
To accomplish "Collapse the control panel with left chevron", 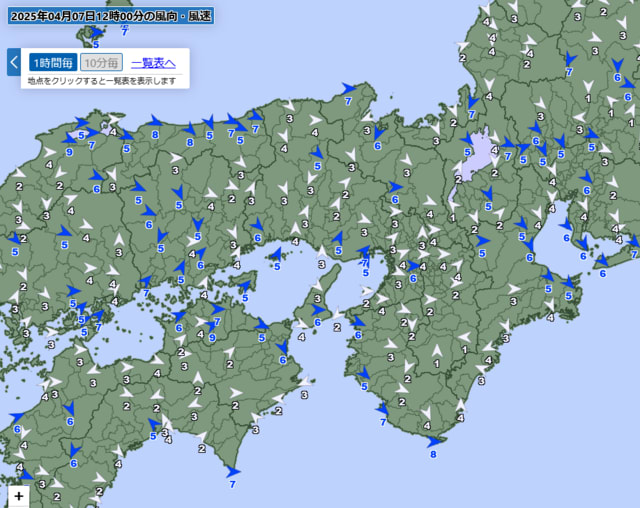I will (14, 62).
